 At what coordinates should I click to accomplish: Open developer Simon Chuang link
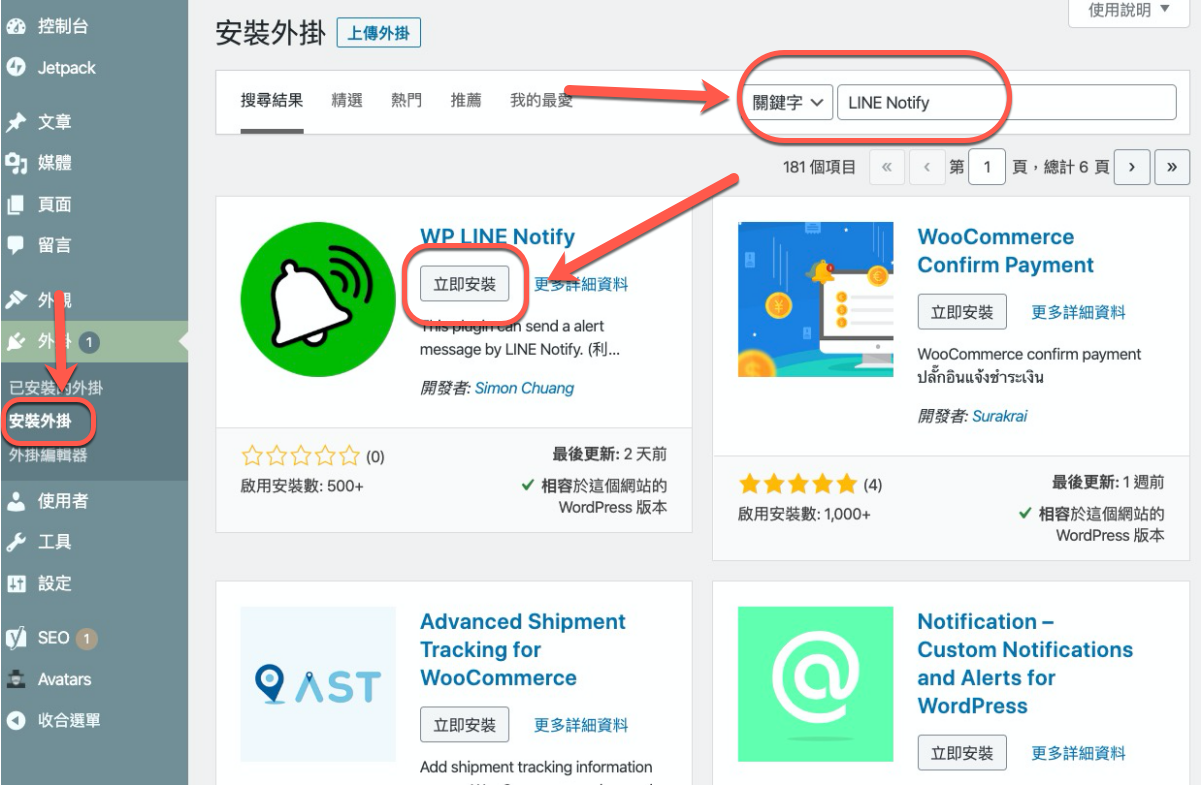(524, 388)
